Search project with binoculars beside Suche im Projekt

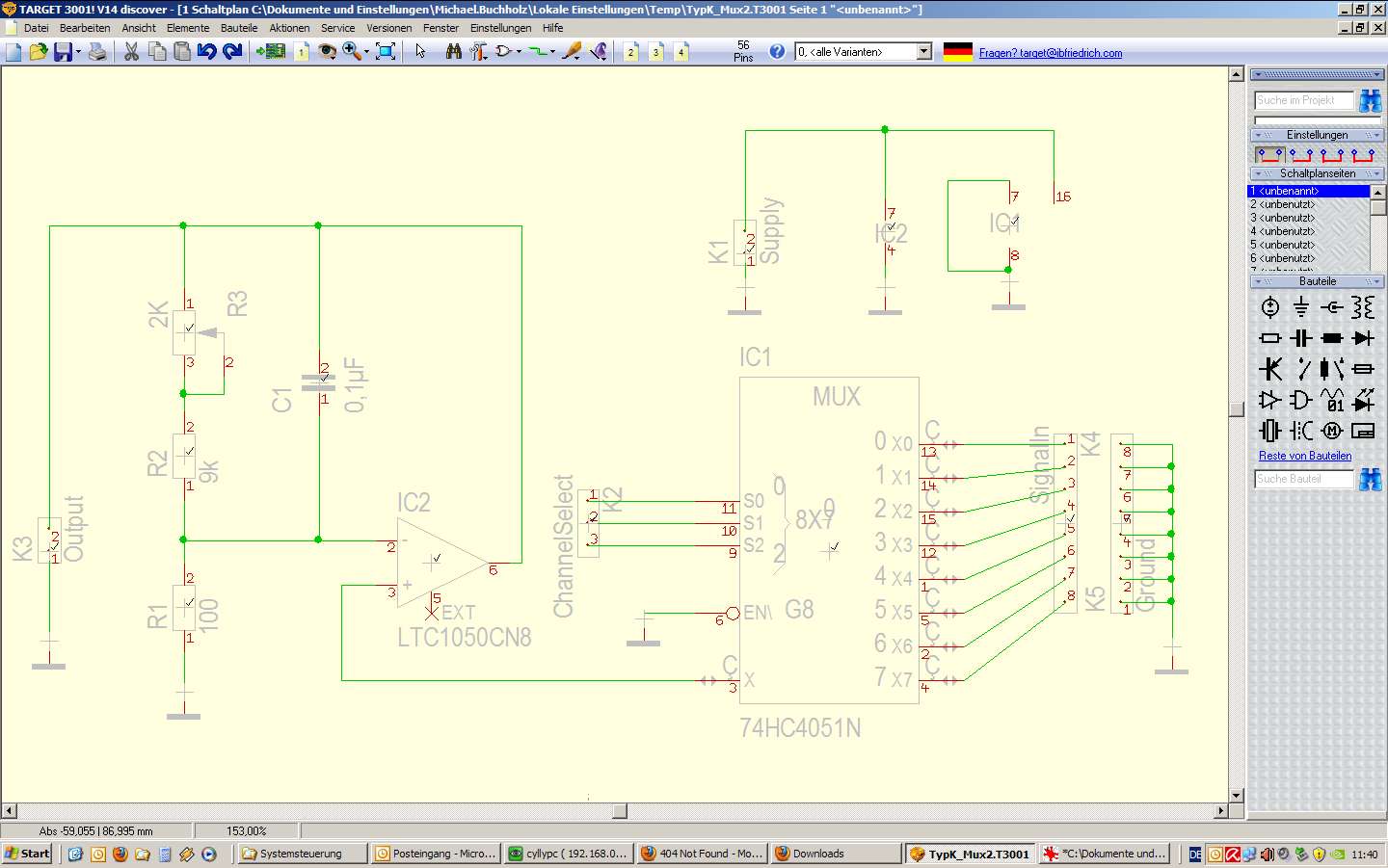pos(1370,100)
